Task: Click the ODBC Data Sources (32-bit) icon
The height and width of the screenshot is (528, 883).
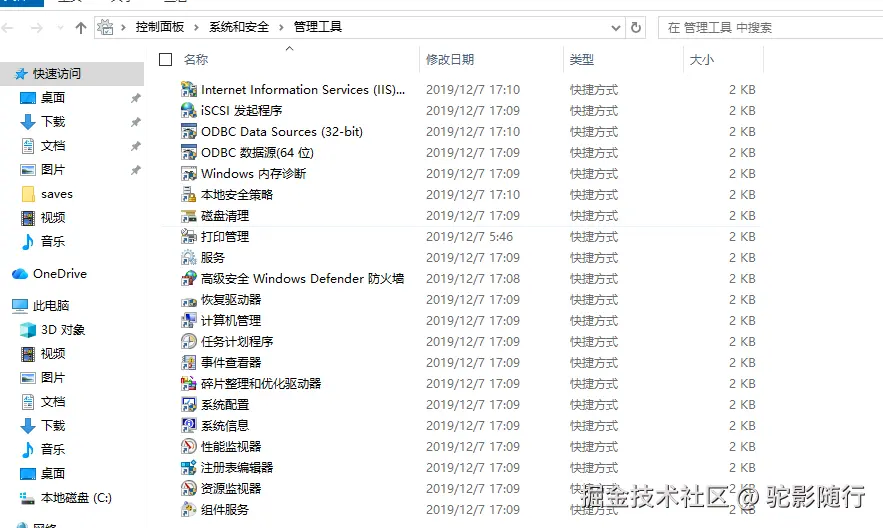Action: [x=189, y=132]
